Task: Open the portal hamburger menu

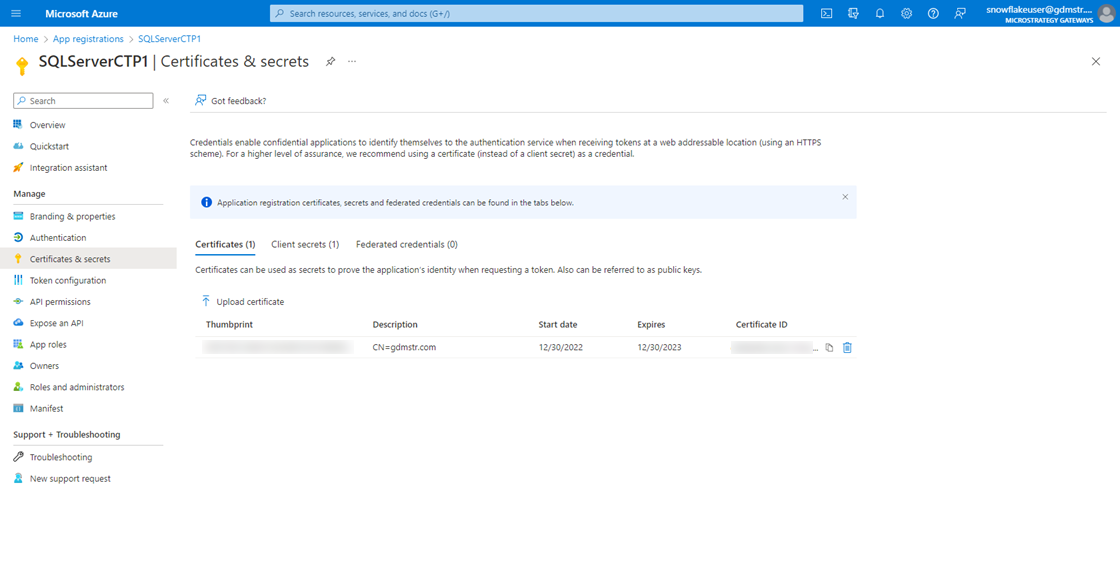Action: (15, 13)
